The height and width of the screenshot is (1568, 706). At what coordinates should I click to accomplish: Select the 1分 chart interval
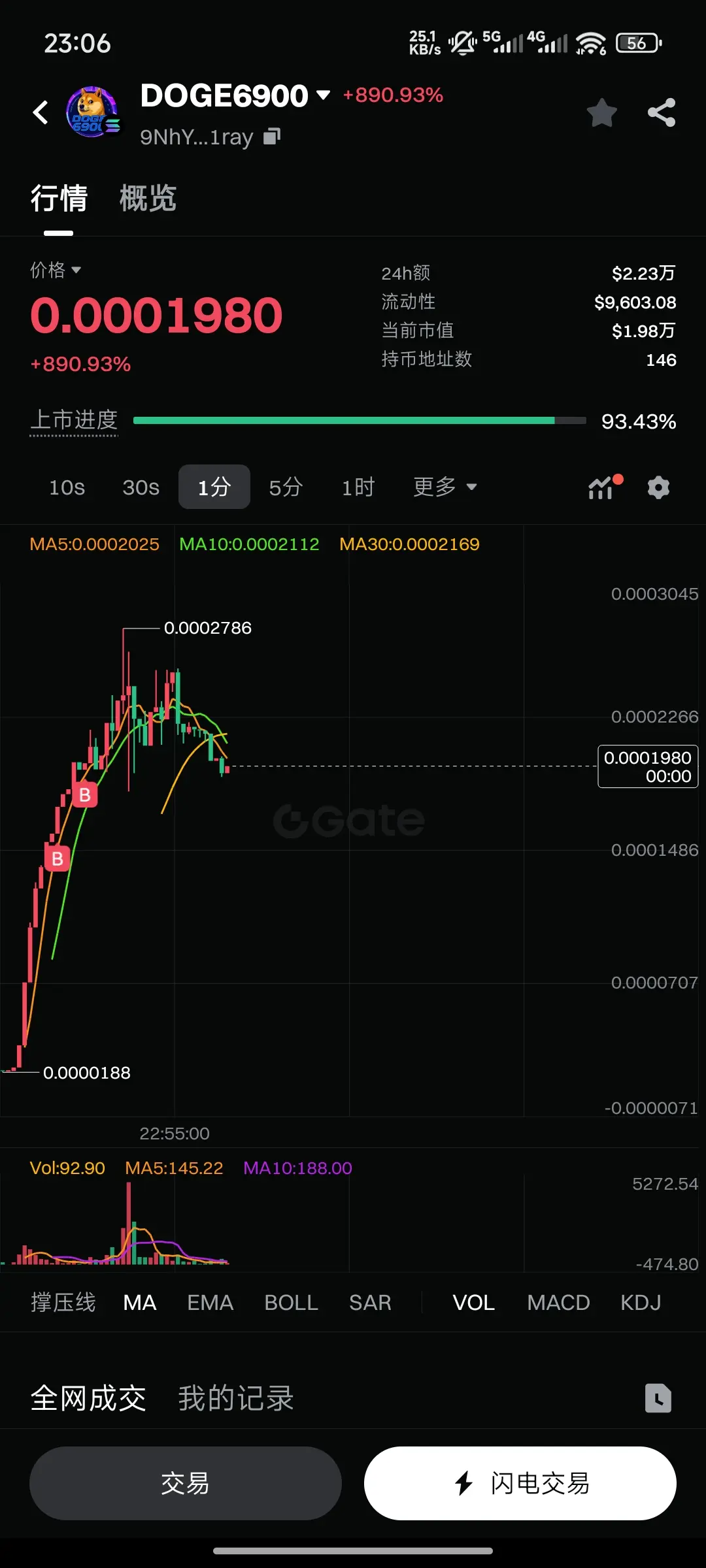pyautogui.click(x=214, y=487)
